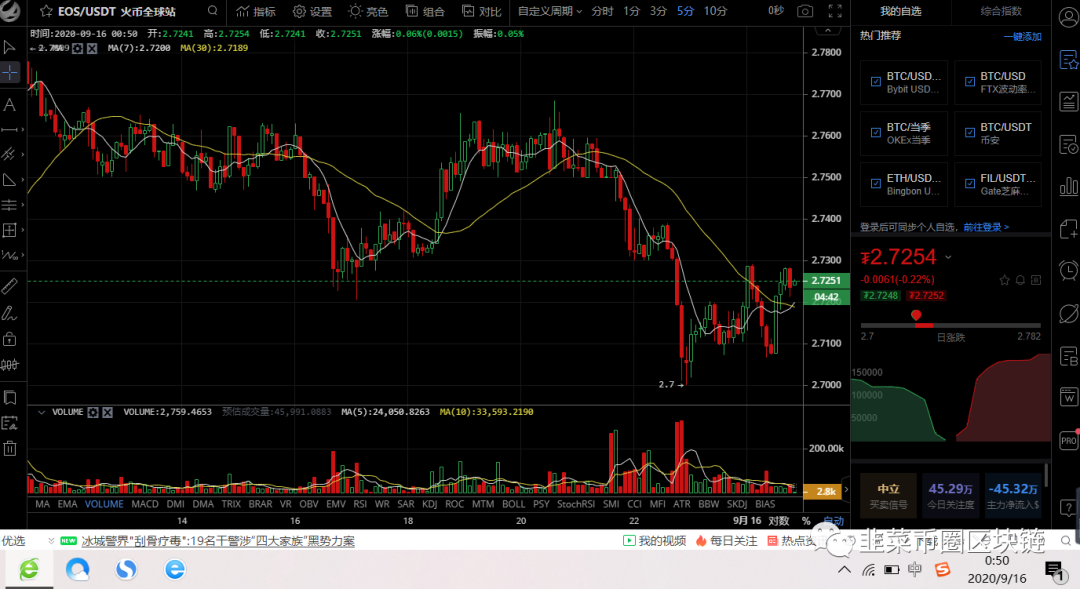This screenshot has height=589, width=1080.
Task: Expand the side panel arrow beside 2.8k
Action: pyautogui.click(x=846, y=490)
